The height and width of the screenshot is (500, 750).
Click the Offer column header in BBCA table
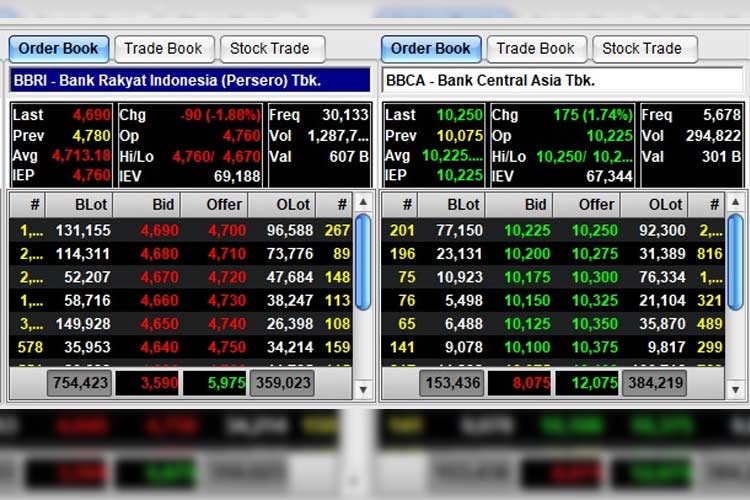[x=586, y=205]
